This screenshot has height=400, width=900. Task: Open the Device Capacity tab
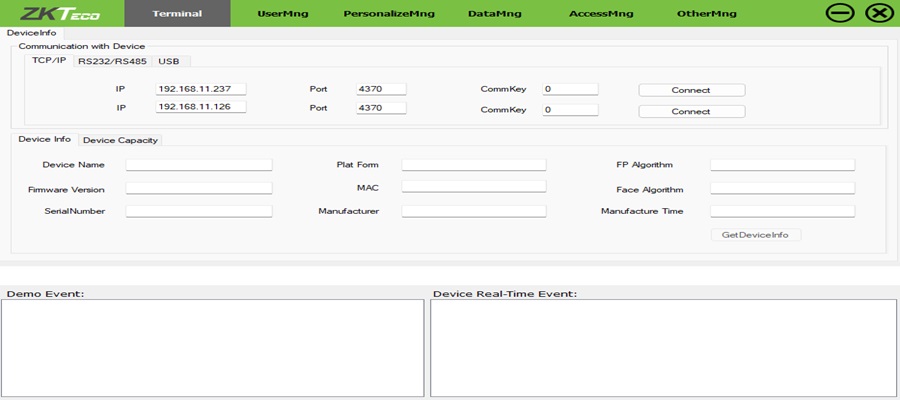coord(120,140)
